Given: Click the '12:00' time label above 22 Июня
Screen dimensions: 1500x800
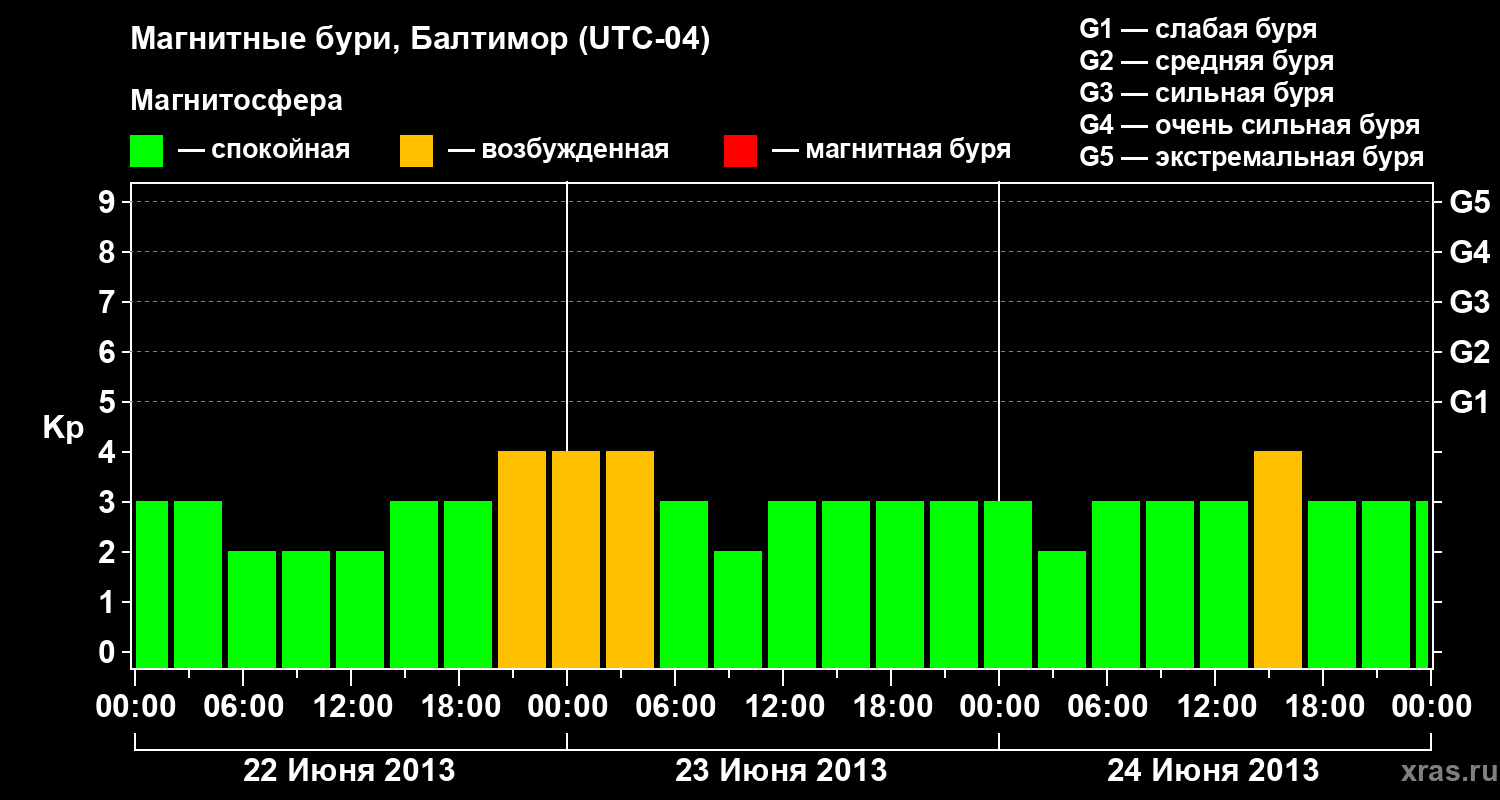Looking at the screenshot, I should click(351, 707).
